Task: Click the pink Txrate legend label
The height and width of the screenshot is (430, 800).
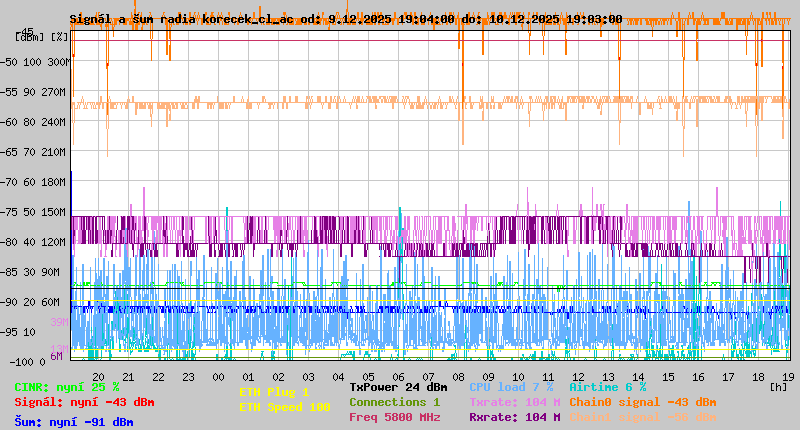Action: pyautogui.click(x=514, y=402)
